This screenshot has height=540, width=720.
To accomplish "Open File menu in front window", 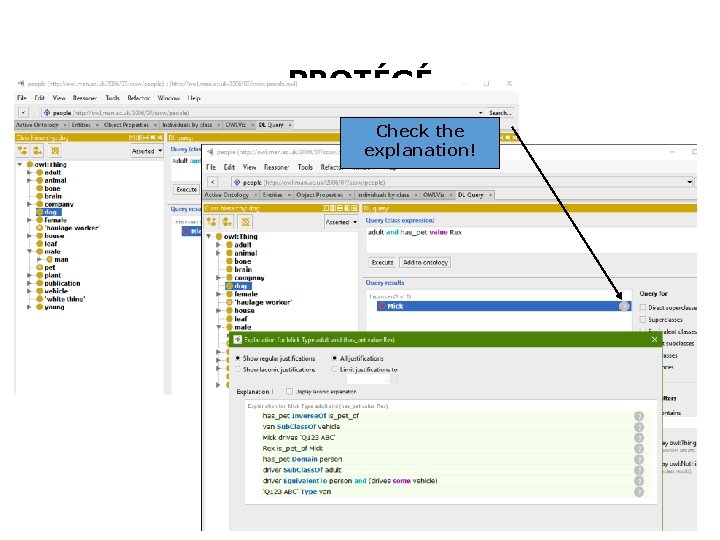I will tap(211, 167).
